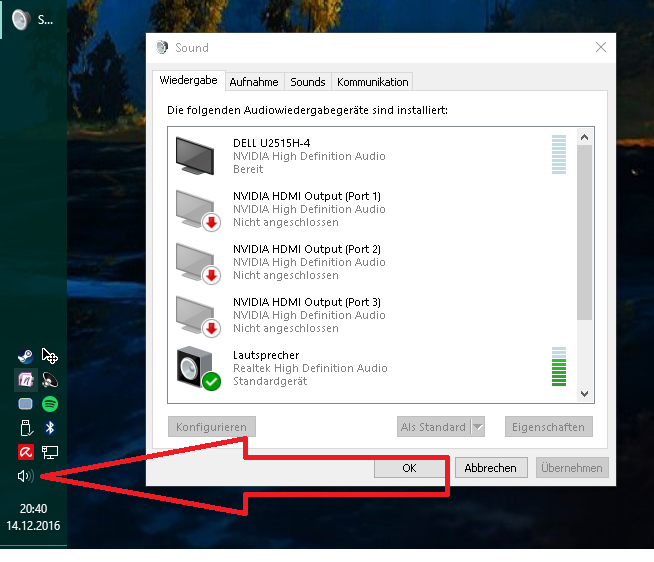Screen dimensions: 654x562
Task: Click the Lautsprecher speaker device icon
Action: [x=198, y=368]
